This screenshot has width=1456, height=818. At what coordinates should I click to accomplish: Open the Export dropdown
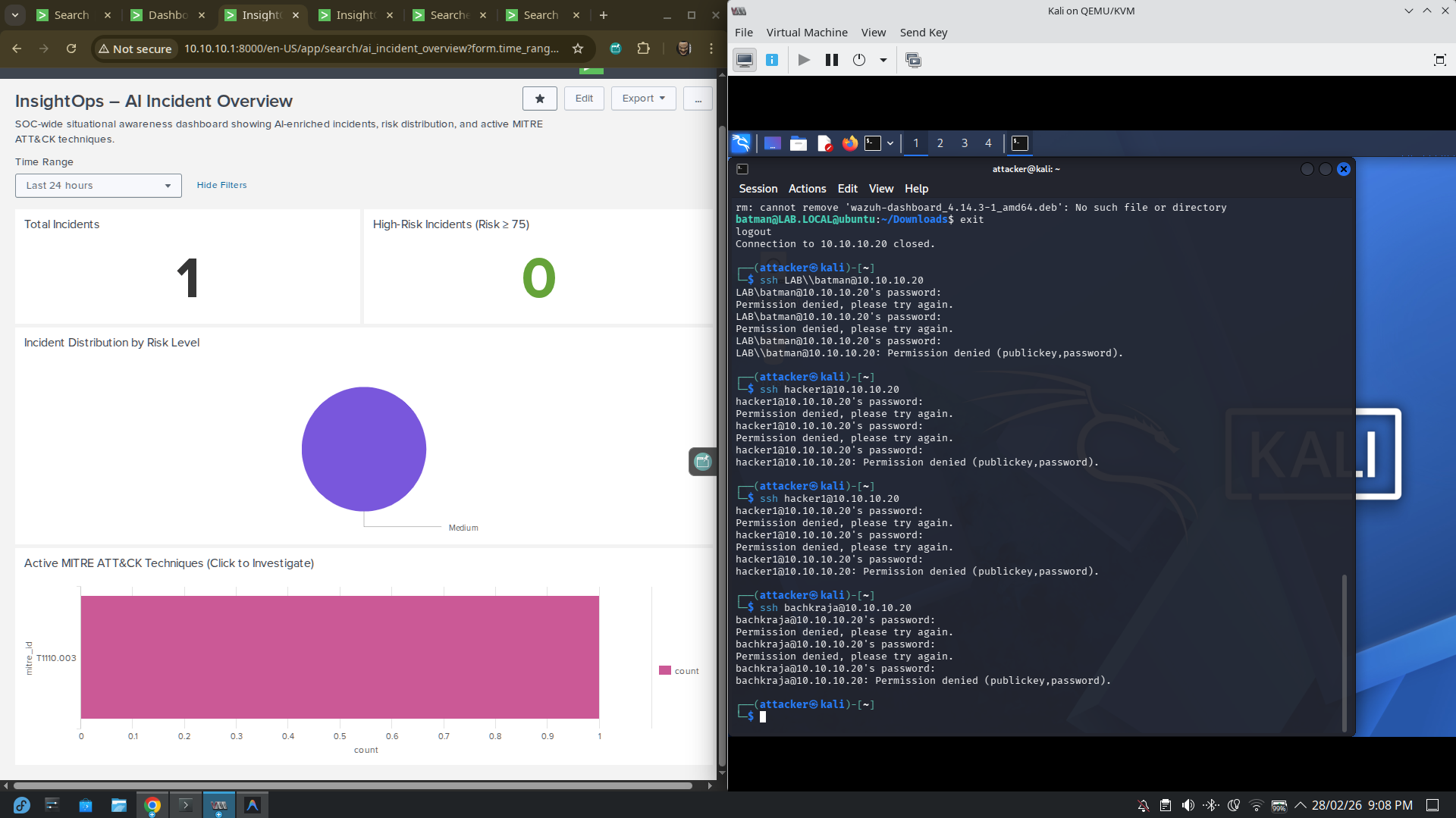click(x=643, y=99)
